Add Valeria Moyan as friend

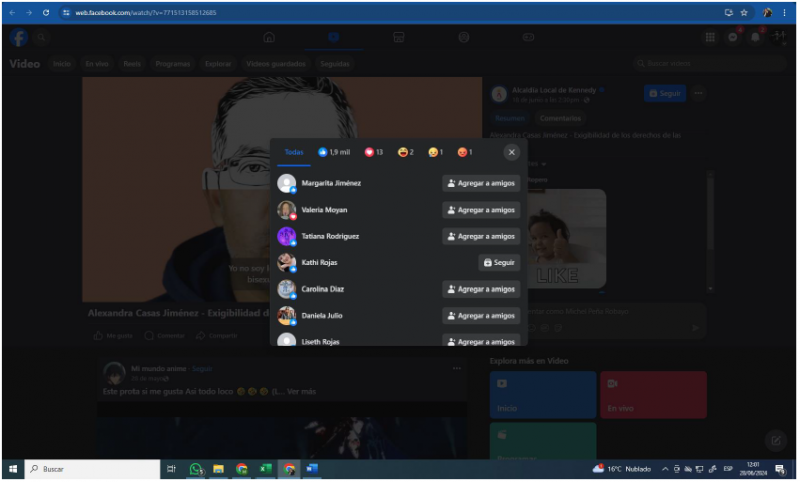point(482,210)
